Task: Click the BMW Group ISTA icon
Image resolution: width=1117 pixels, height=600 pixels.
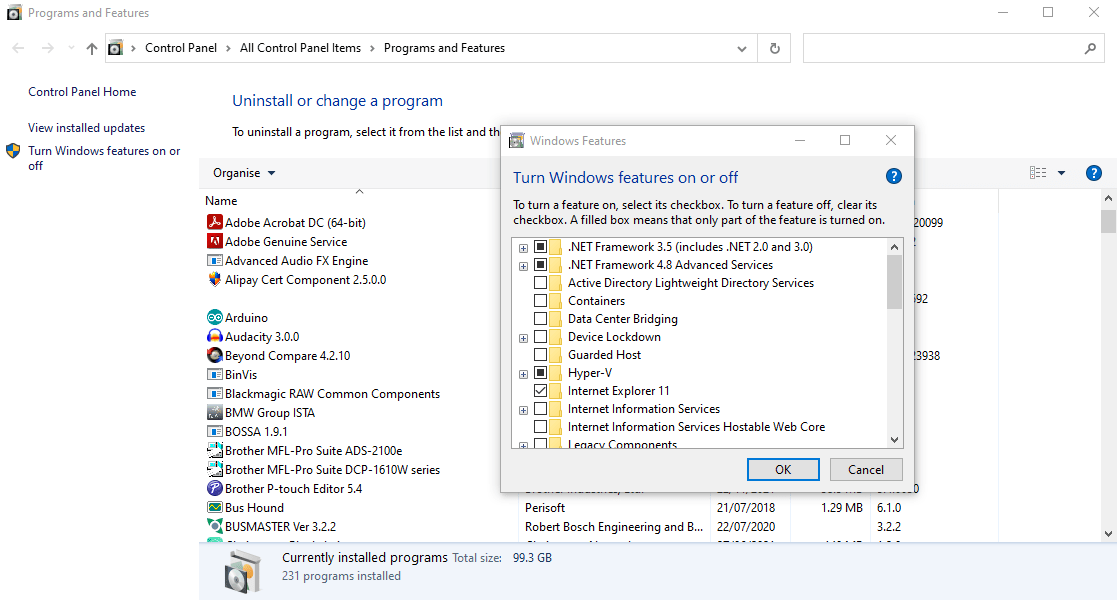Action: tap(214, 412)
